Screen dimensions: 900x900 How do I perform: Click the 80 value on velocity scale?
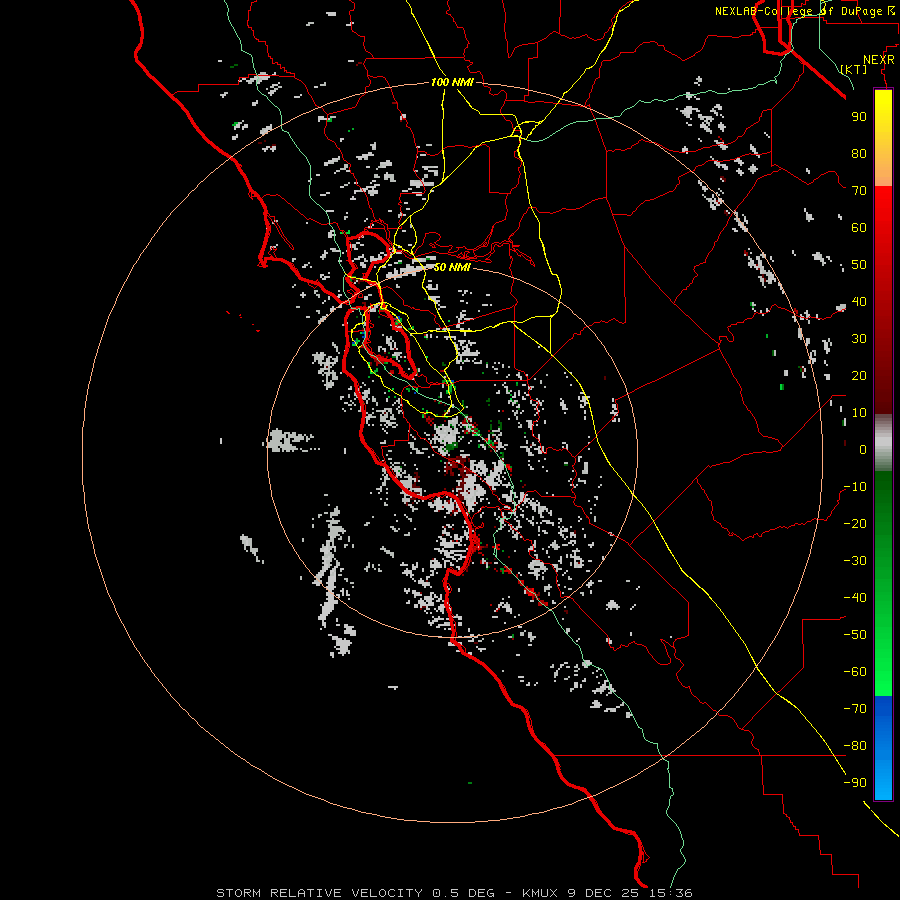click(x=859, y=154)
